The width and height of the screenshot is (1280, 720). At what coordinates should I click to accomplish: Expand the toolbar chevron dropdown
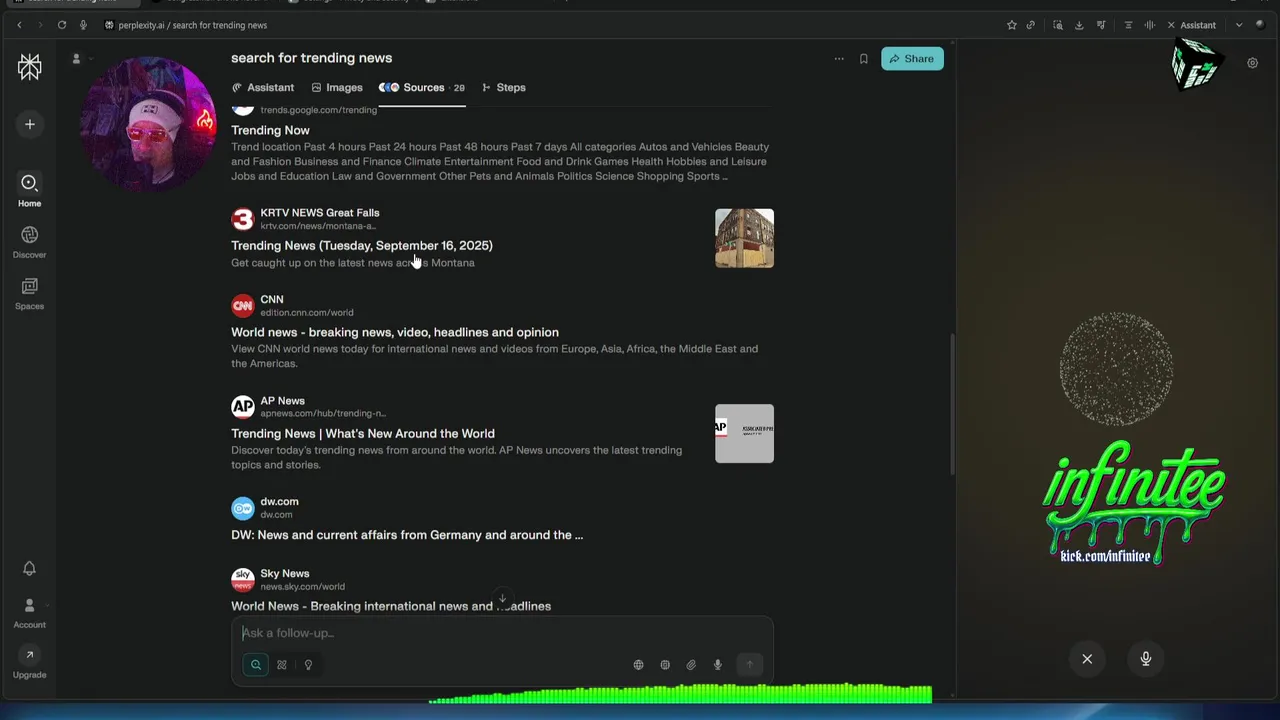click(x=1239, y=25)
